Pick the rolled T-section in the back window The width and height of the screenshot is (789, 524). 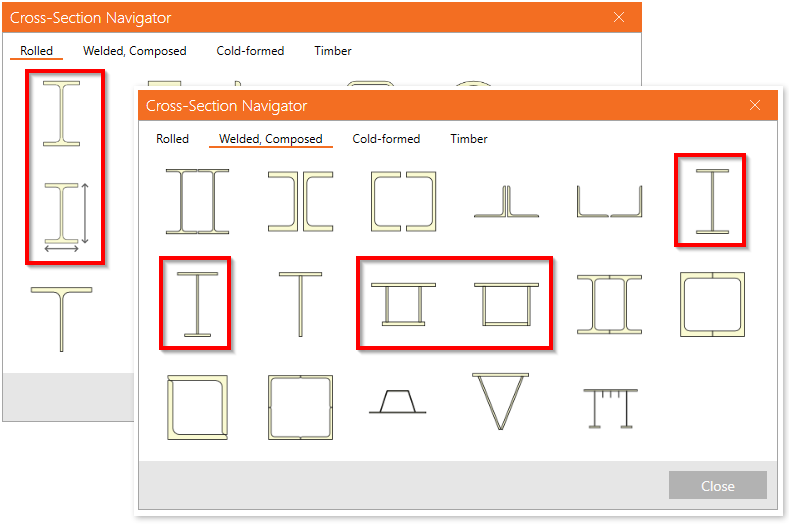(61, 319)
